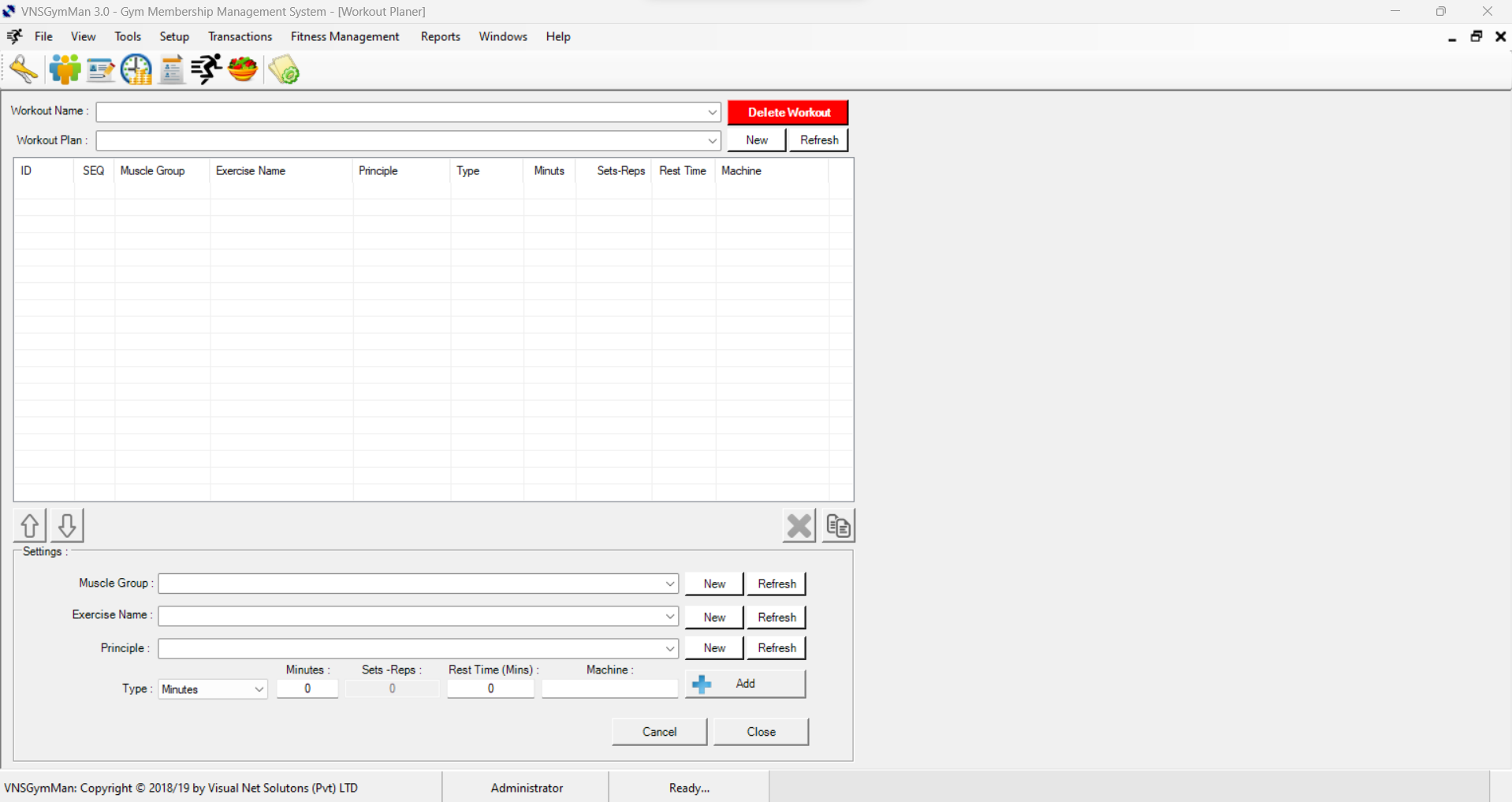Open the Fitness Management menu
Viewport: 1512px width, 802px height.
[x=344, y=36]
